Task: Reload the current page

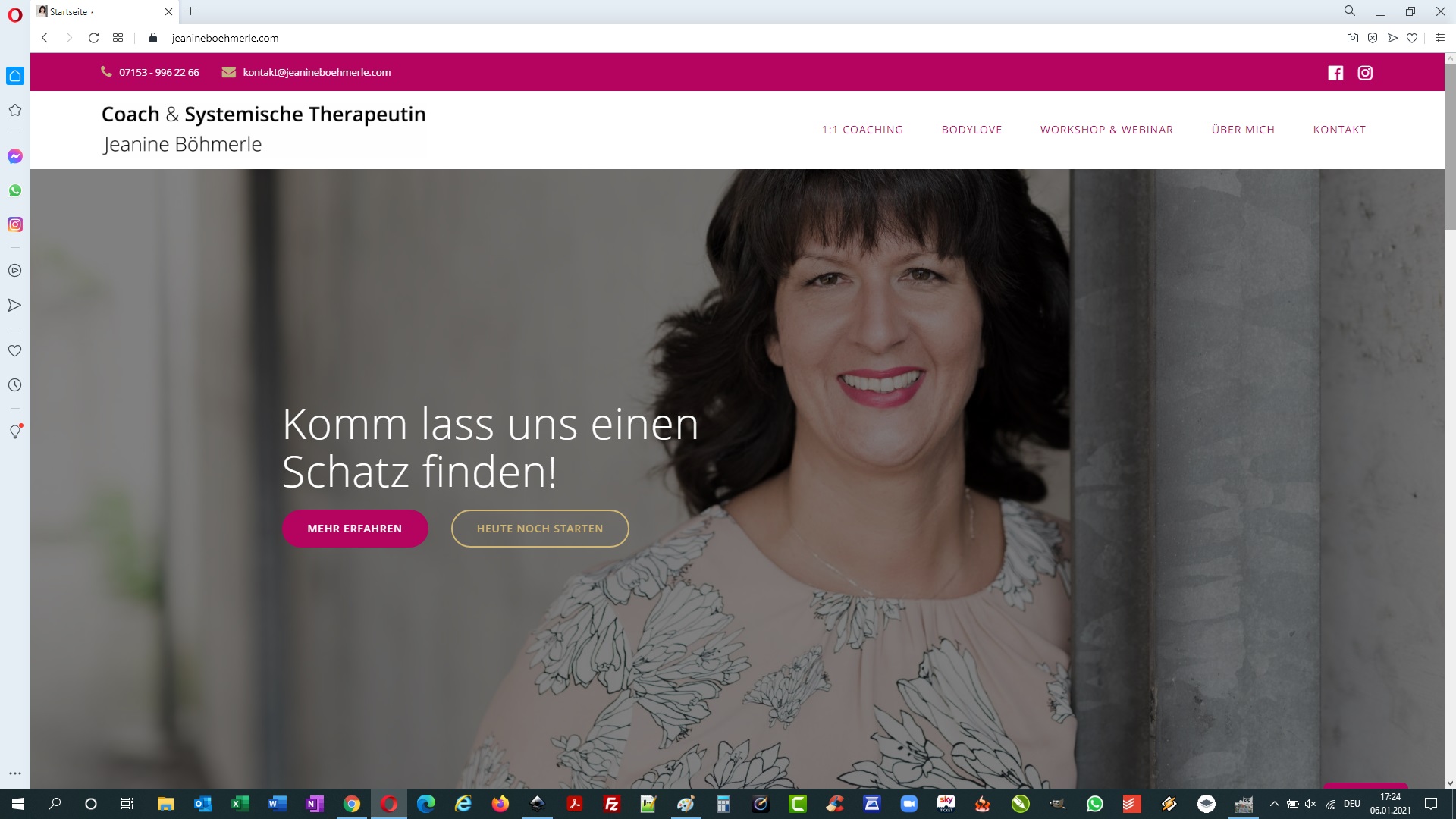Action: click(93, 38)
